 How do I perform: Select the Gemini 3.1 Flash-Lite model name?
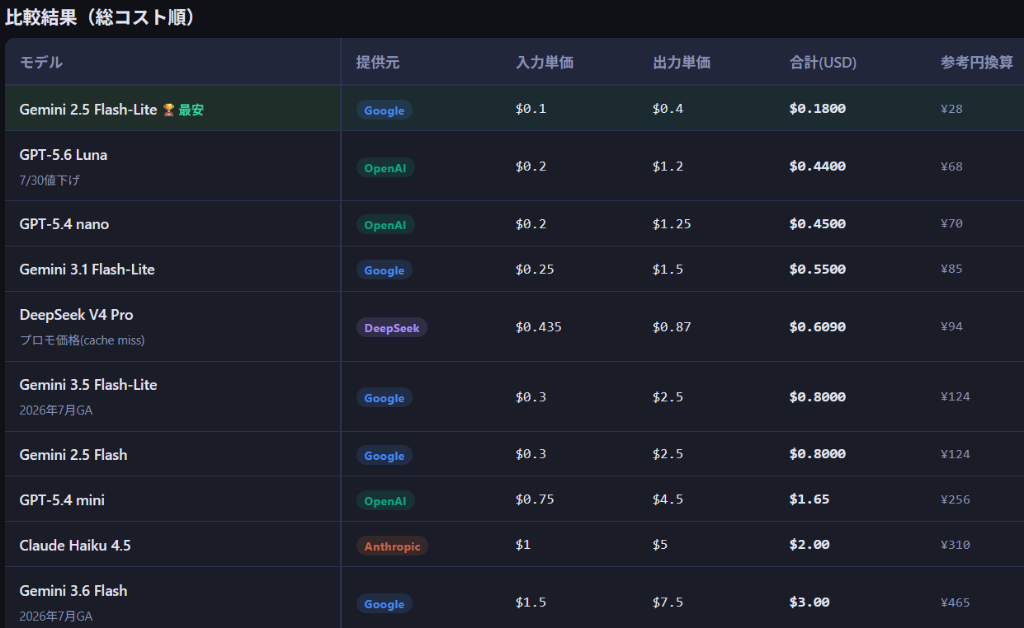(x=87, y=270)
